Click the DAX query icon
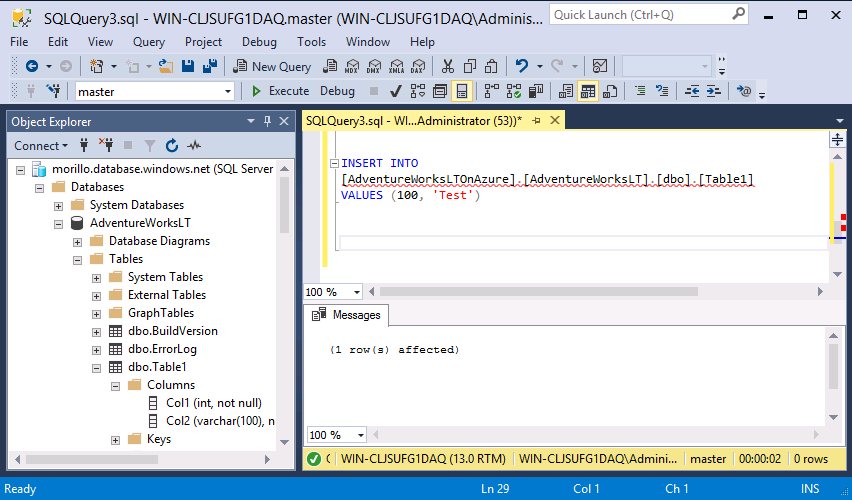Screen dimensions: 852x500 tap(418, 66)
